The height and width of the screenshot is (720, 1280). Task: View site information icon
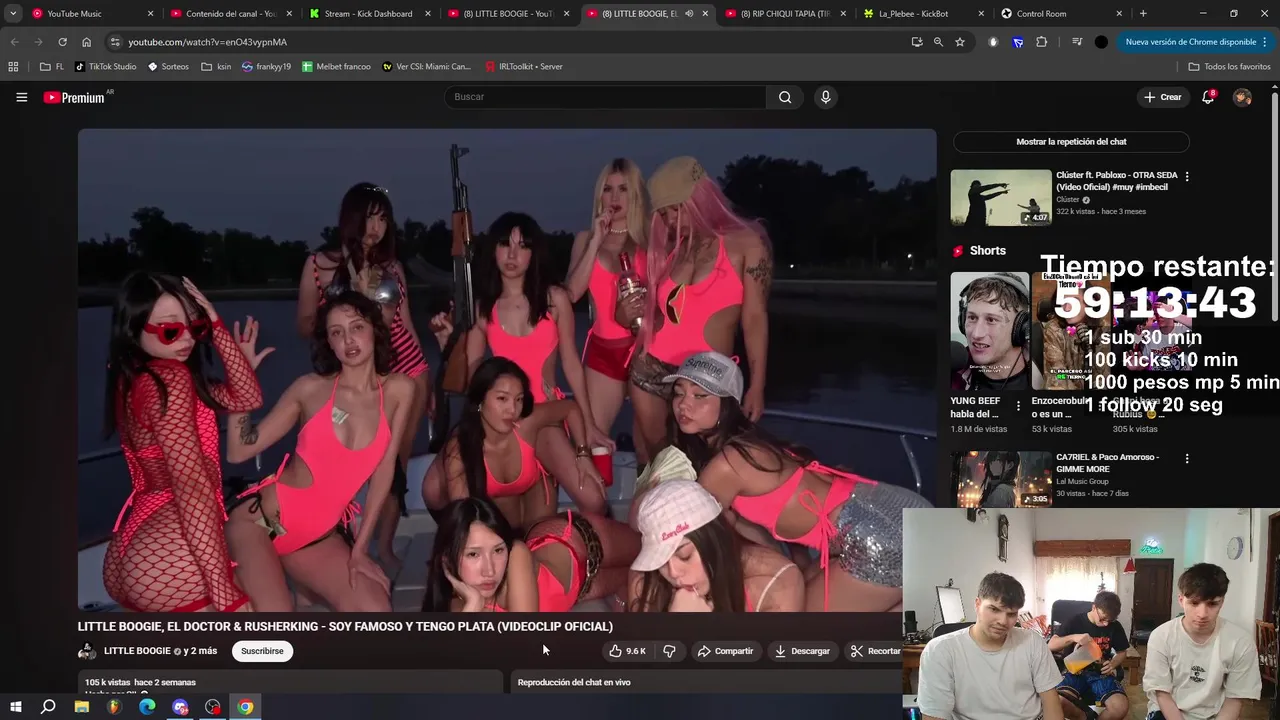[x=115, y=42]
